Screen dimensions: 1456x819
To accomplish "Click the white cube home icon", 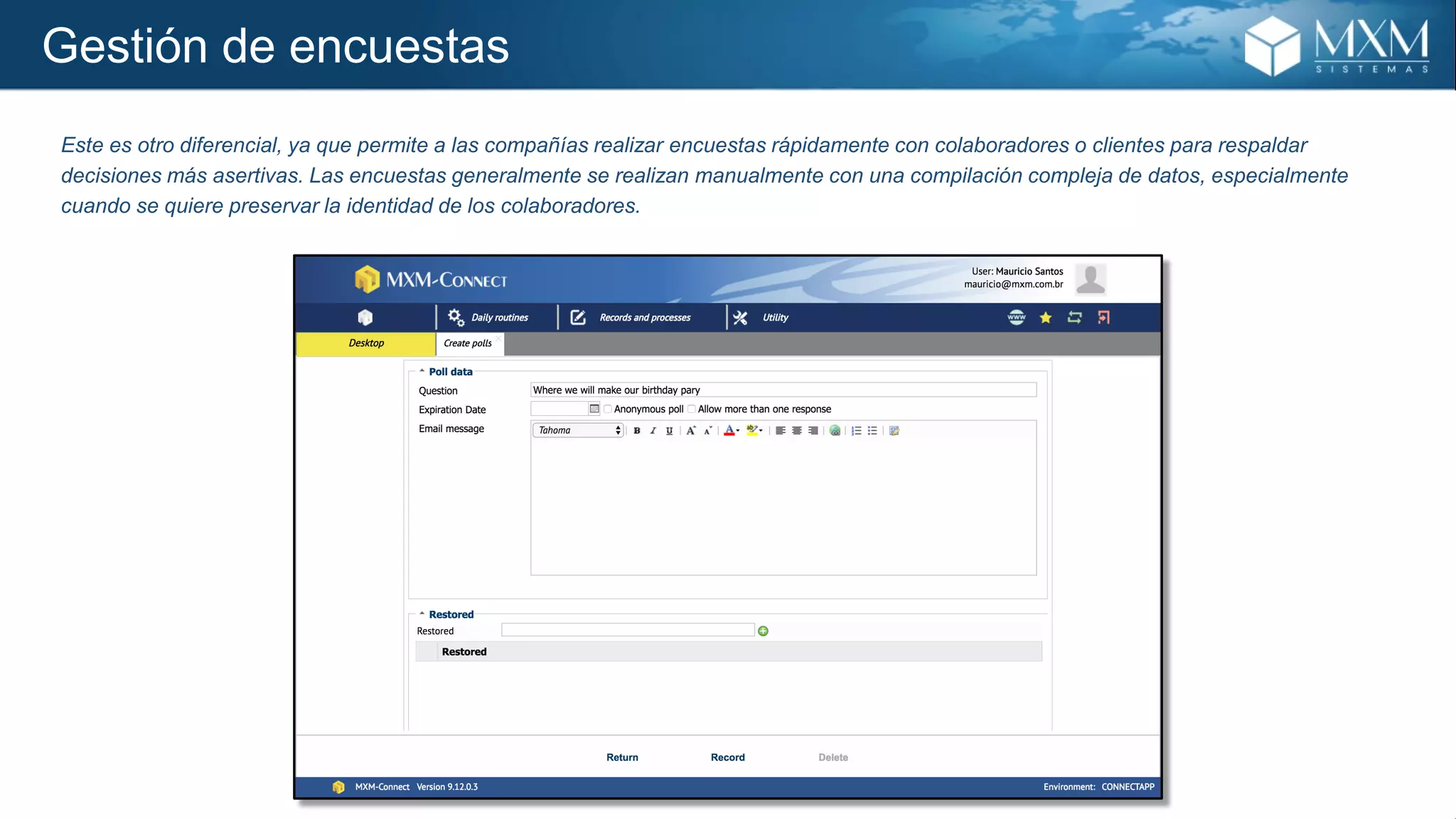I will tap(365, 317).
